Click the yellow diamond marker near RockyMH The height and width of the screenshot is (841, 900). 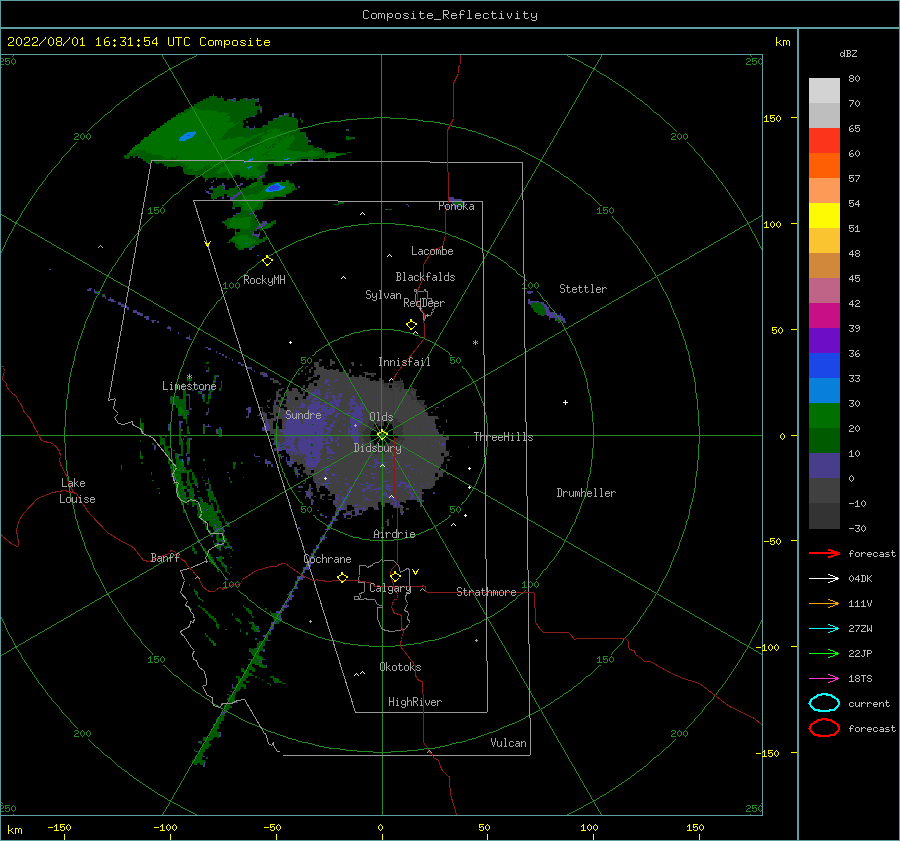pos(267,261)
